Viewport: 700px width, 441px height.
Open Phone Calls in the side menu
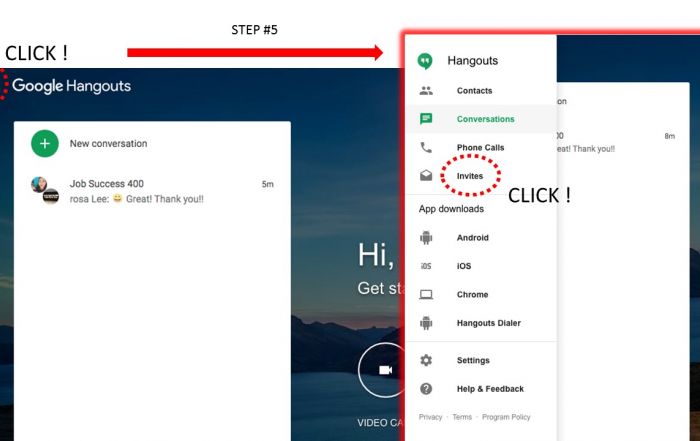pyautogui.click(x=480, y=147)
